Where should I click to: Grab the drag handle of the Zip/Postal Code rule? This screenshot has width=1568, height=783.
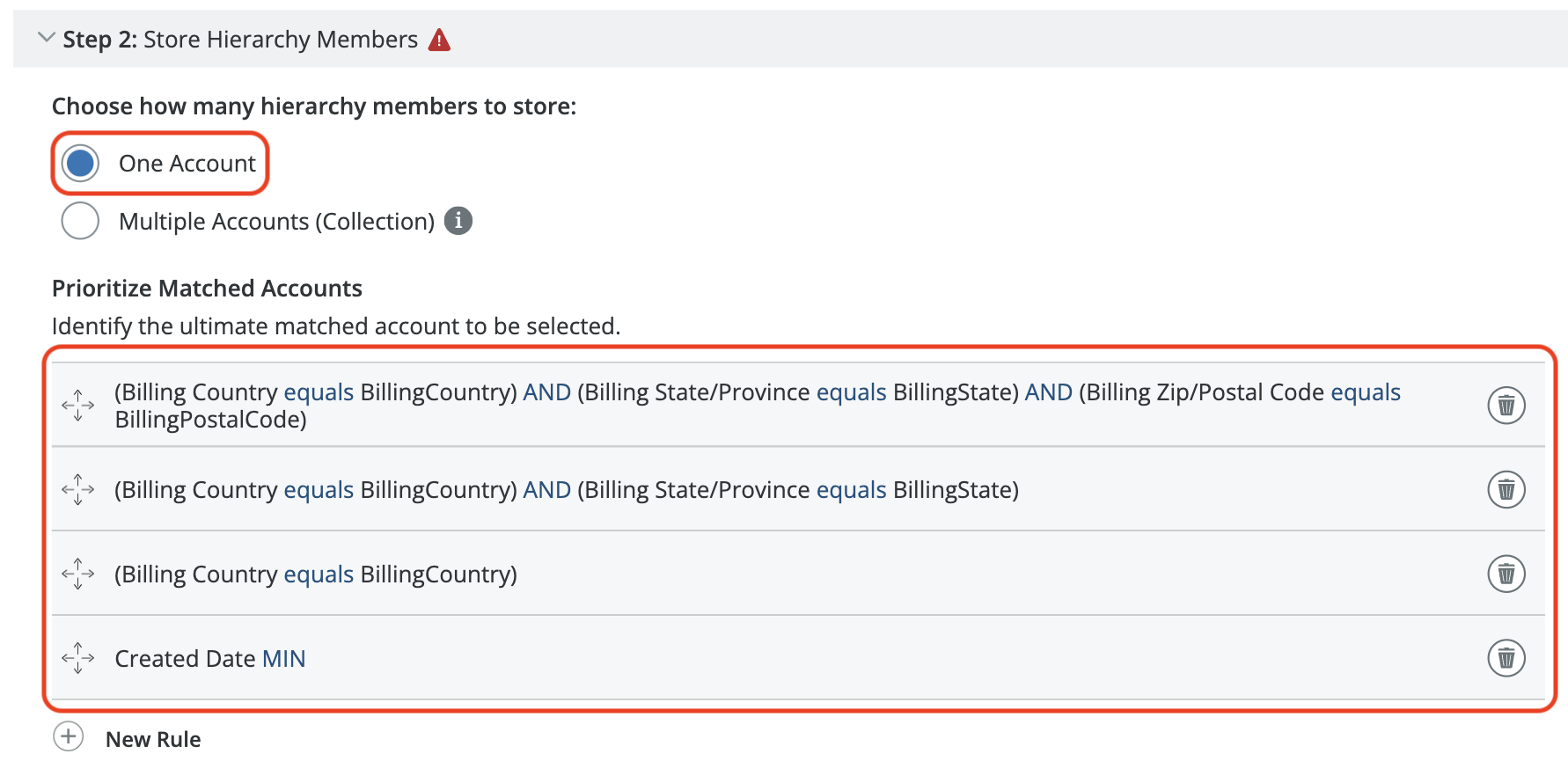point(78,406)
